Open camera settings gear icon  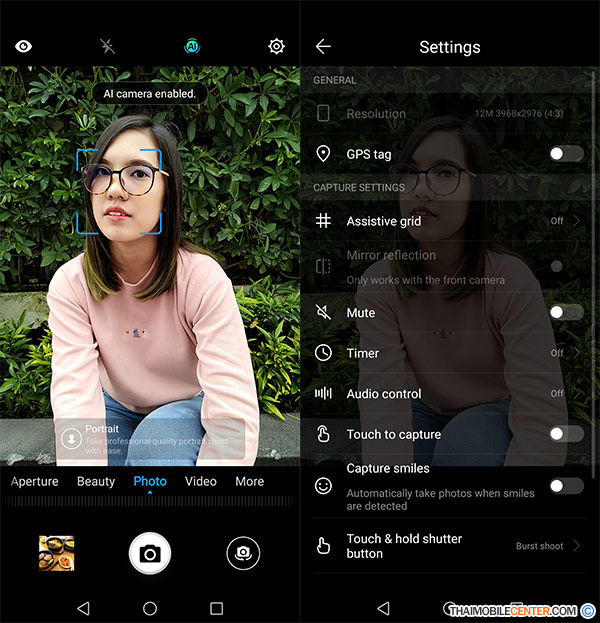276,46
